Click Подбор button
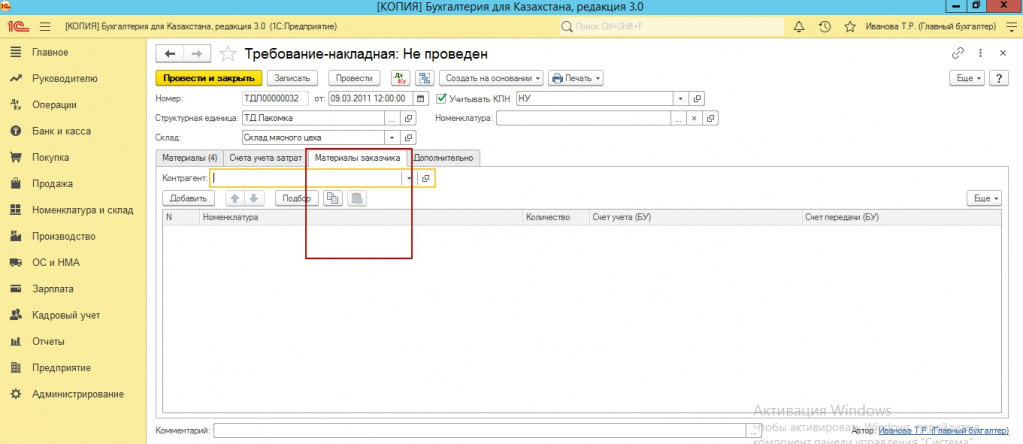This screenshot has height=444, width=1023. (297, 199)
